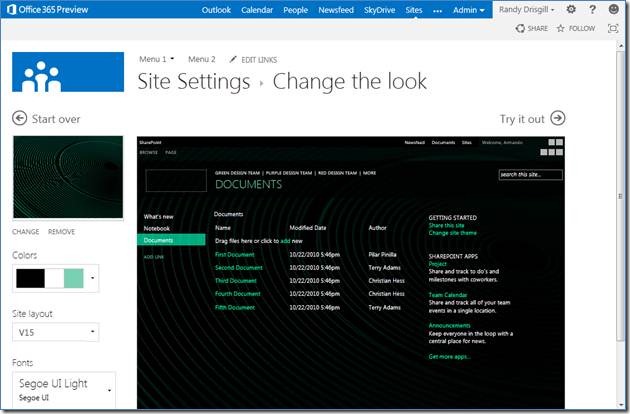Click Notebook in the preview sidebar

[157, 228]
